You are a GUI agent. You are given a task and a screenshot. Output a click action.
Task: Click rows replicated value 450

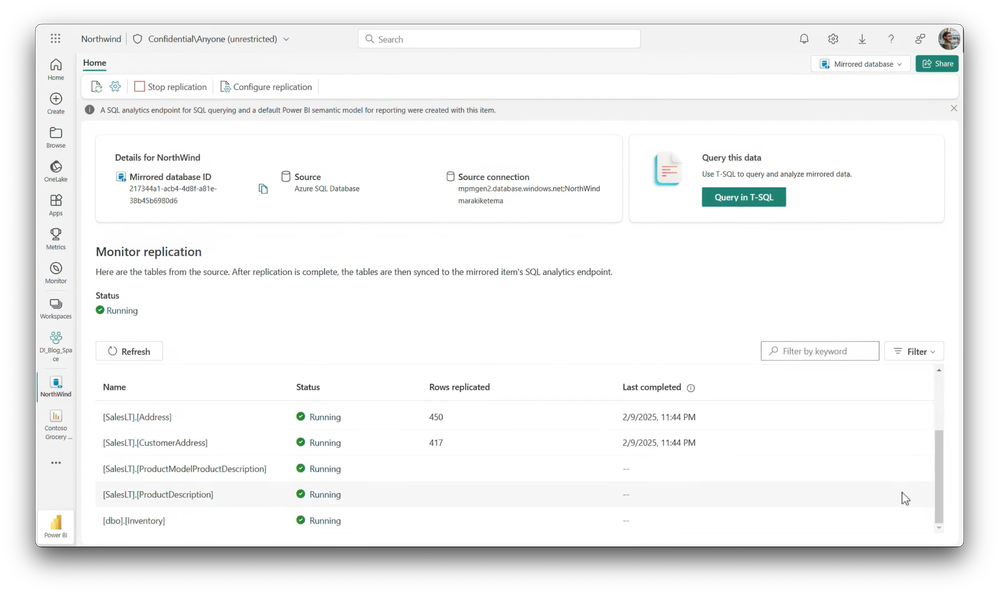click(436, 417)
